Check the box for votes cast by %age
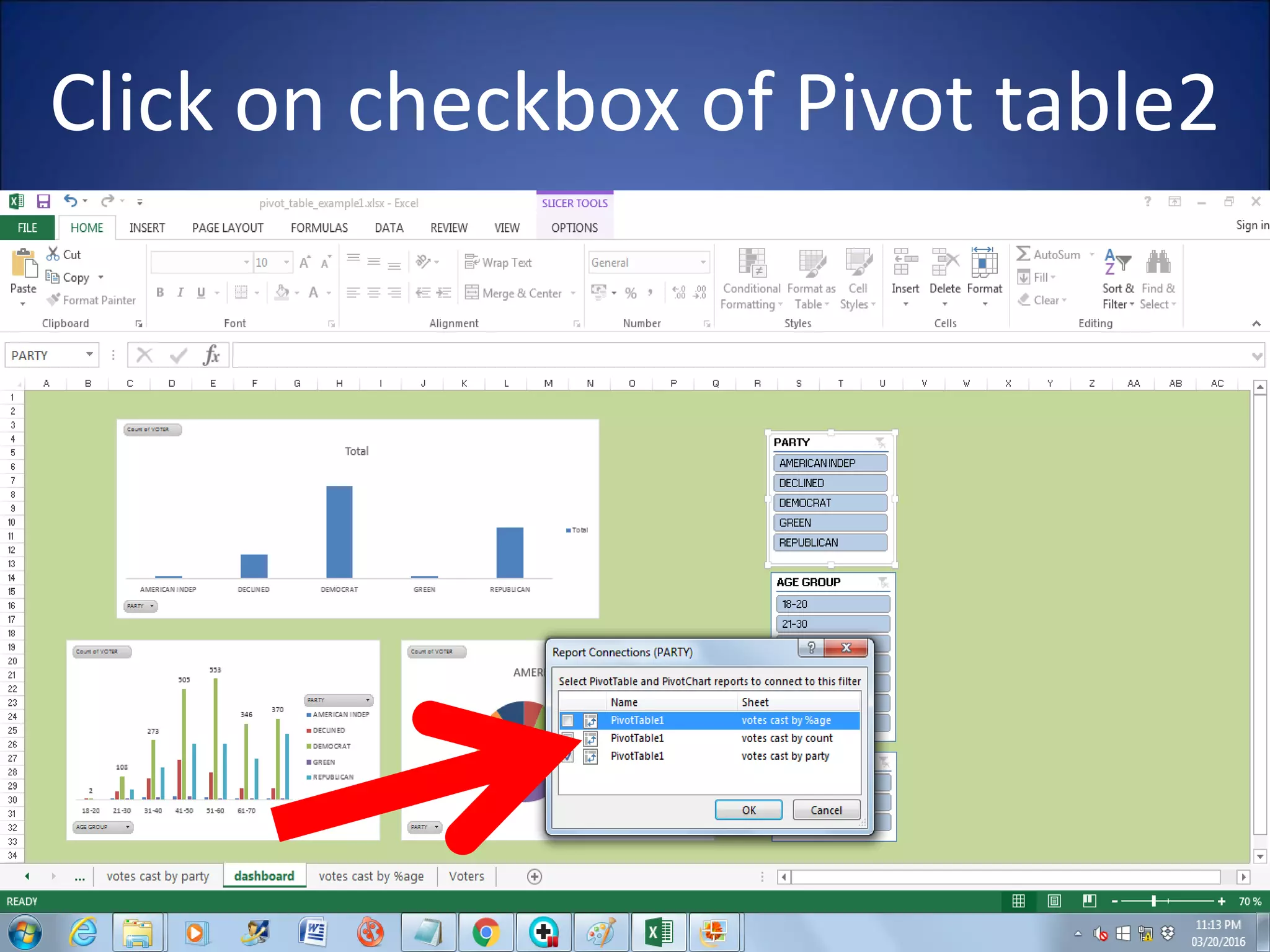 point(567,720)
